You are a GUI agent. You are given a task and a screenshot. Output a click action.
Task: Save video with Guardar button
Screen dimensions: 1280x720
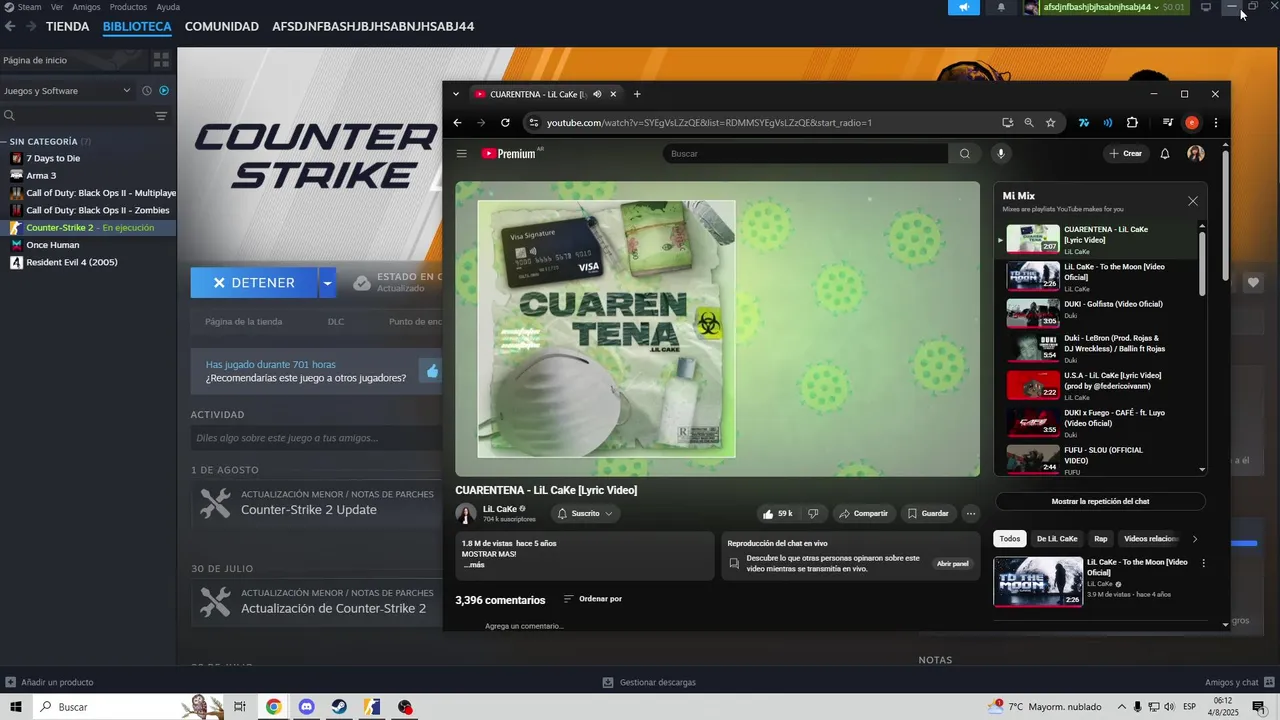pos(927,514)
